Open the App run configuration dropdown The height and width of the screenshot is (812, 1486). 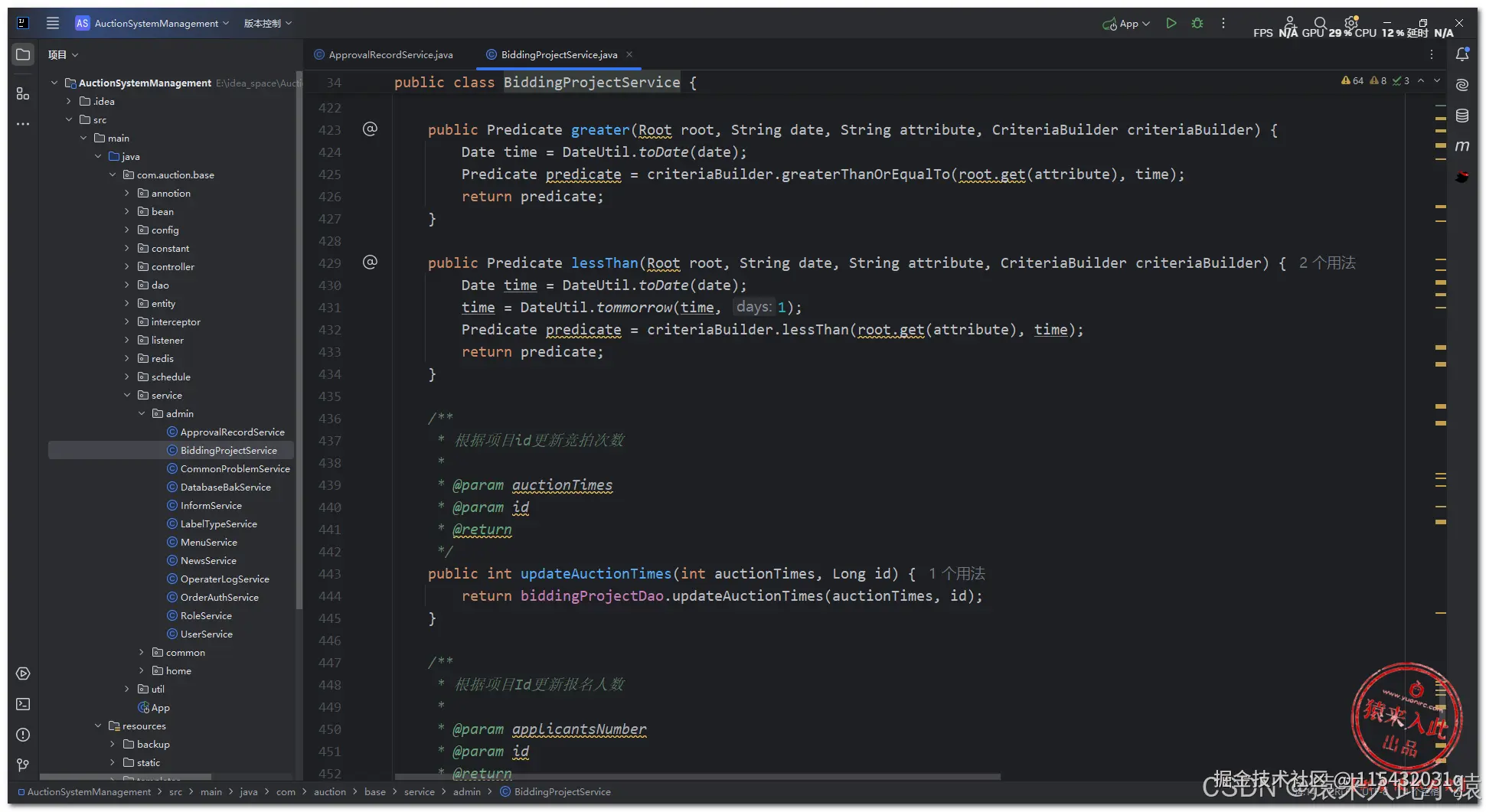coord(1126,24)
